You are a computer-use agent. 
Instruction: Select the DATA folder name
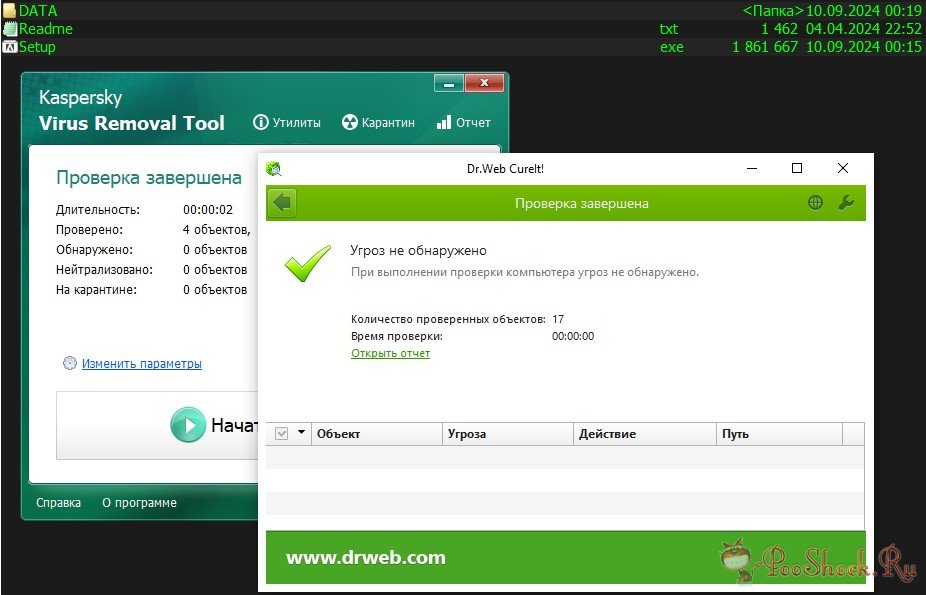pos(38,11)
